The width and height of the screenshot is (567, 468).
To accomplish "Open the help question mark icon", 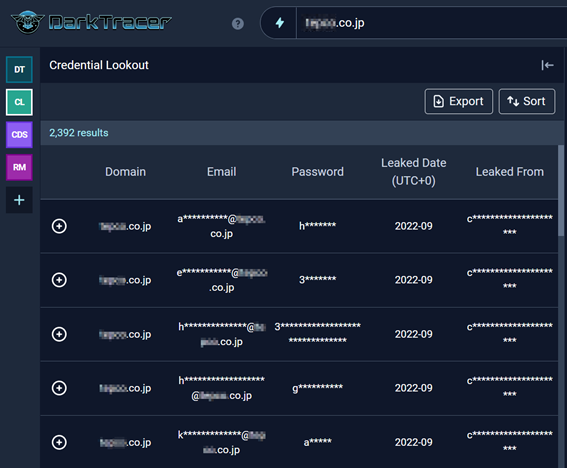I will pyautogui.click(x=238, y=24).
